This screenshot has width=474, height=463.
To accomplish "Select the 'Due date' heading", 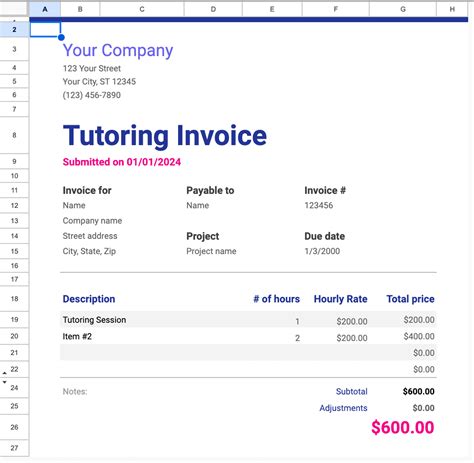I will tap(325, 236).
